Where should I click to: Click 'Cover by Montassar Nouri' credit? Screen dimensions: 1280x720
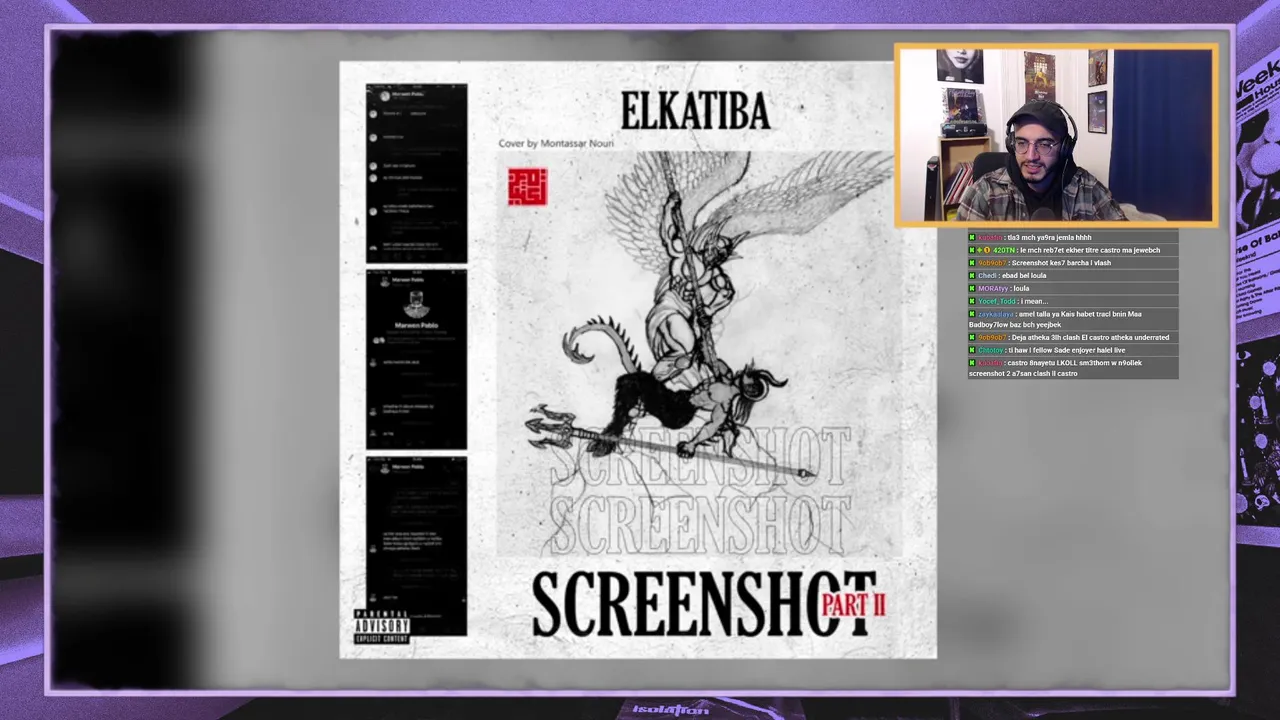556,143
